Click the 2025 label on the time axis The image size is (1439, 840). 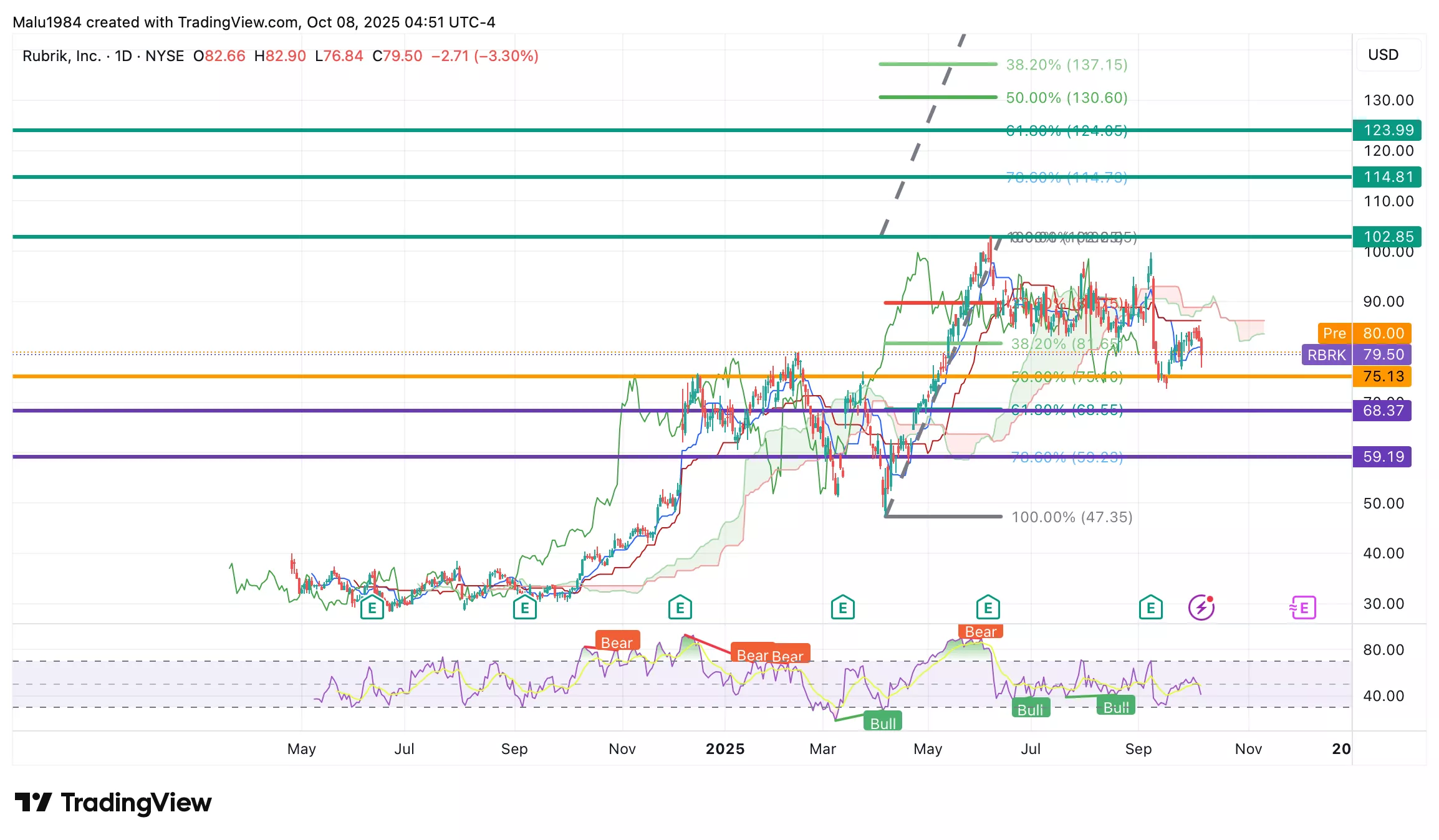click(724, 749)
